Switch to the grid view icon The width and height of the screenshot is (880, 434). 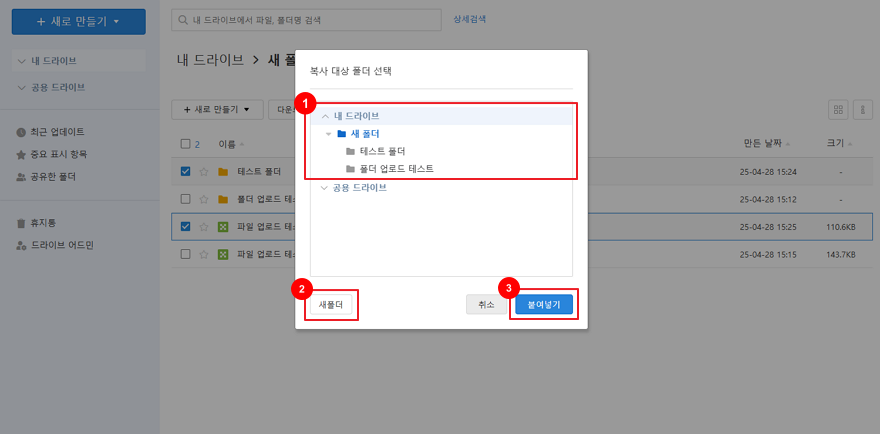point(838,109)
